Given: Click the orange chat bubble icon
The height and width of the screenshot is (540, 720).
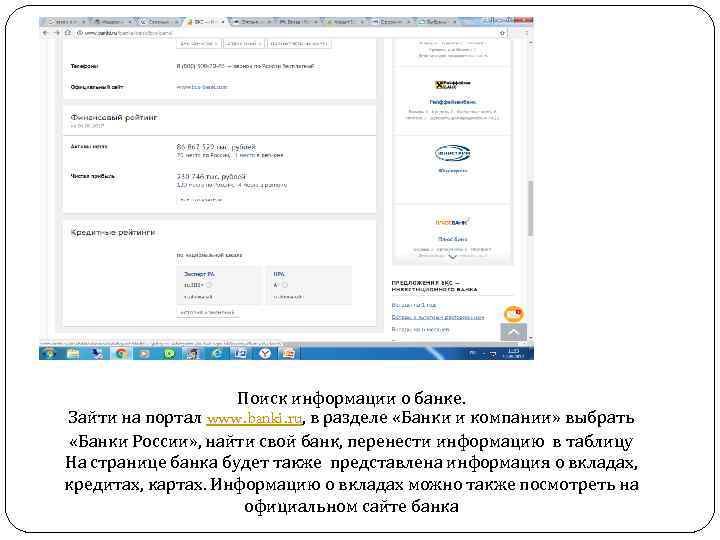Looking at the screenshot, I should pos(513,314).
